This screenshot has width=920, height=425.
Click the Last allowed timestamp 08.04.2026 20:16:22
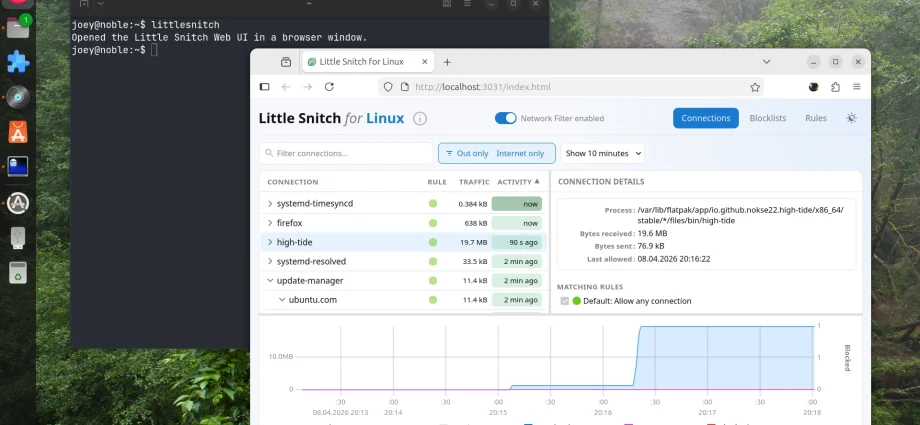tap(674, 259)
